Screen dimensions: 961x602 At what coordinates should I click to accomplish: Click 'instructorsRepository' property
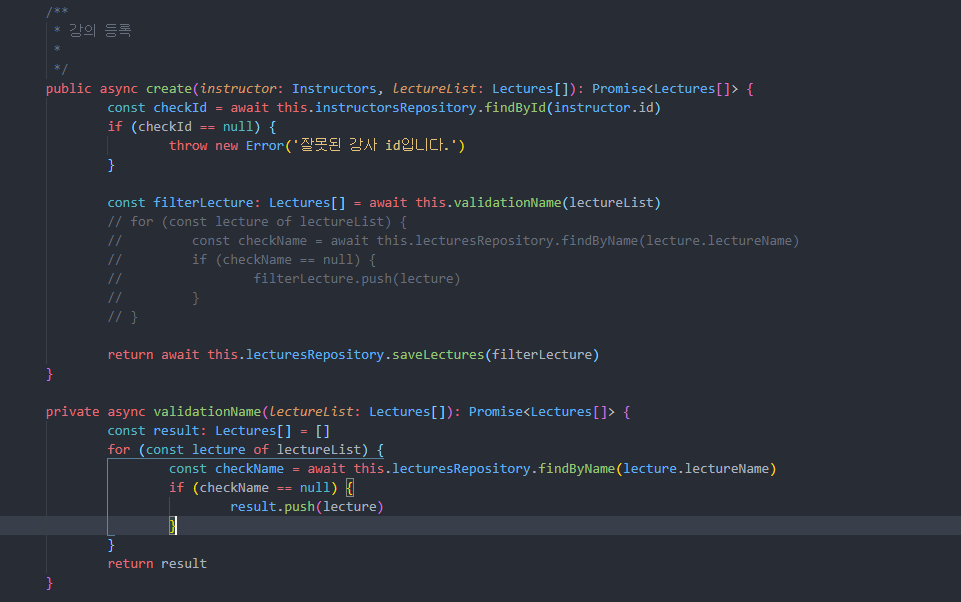point(395,107)
